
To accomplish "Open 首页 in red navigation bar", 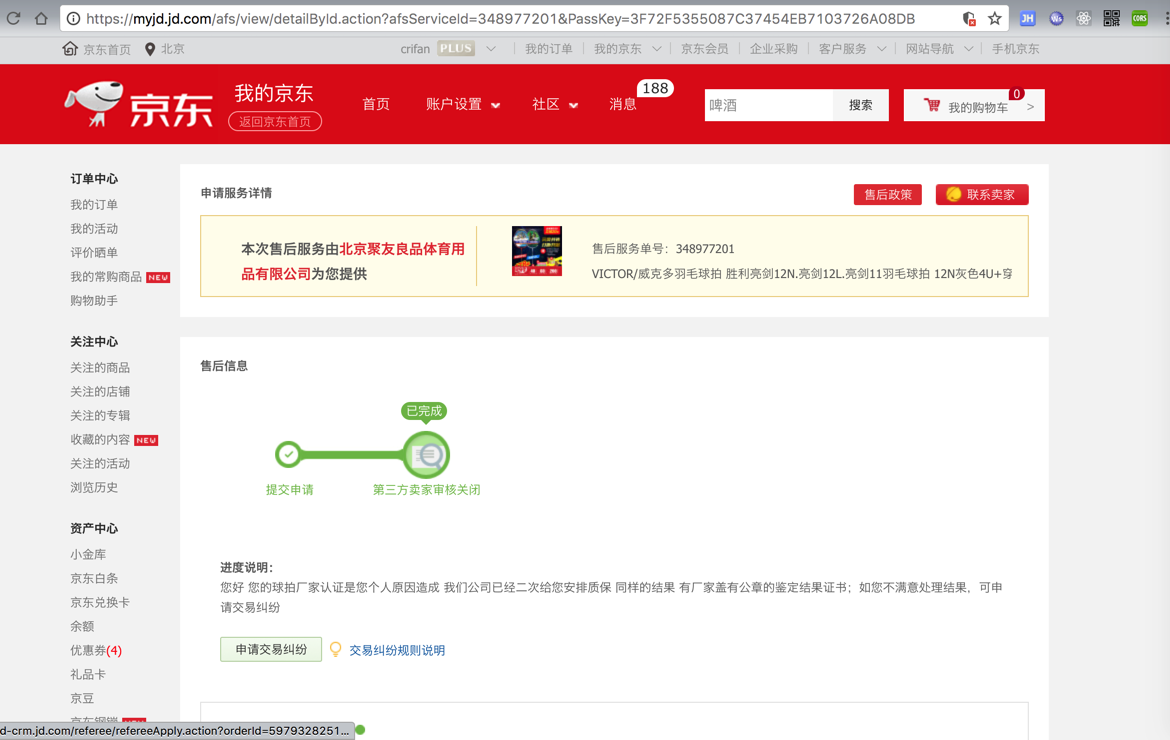I will click(x=376, y=104).
